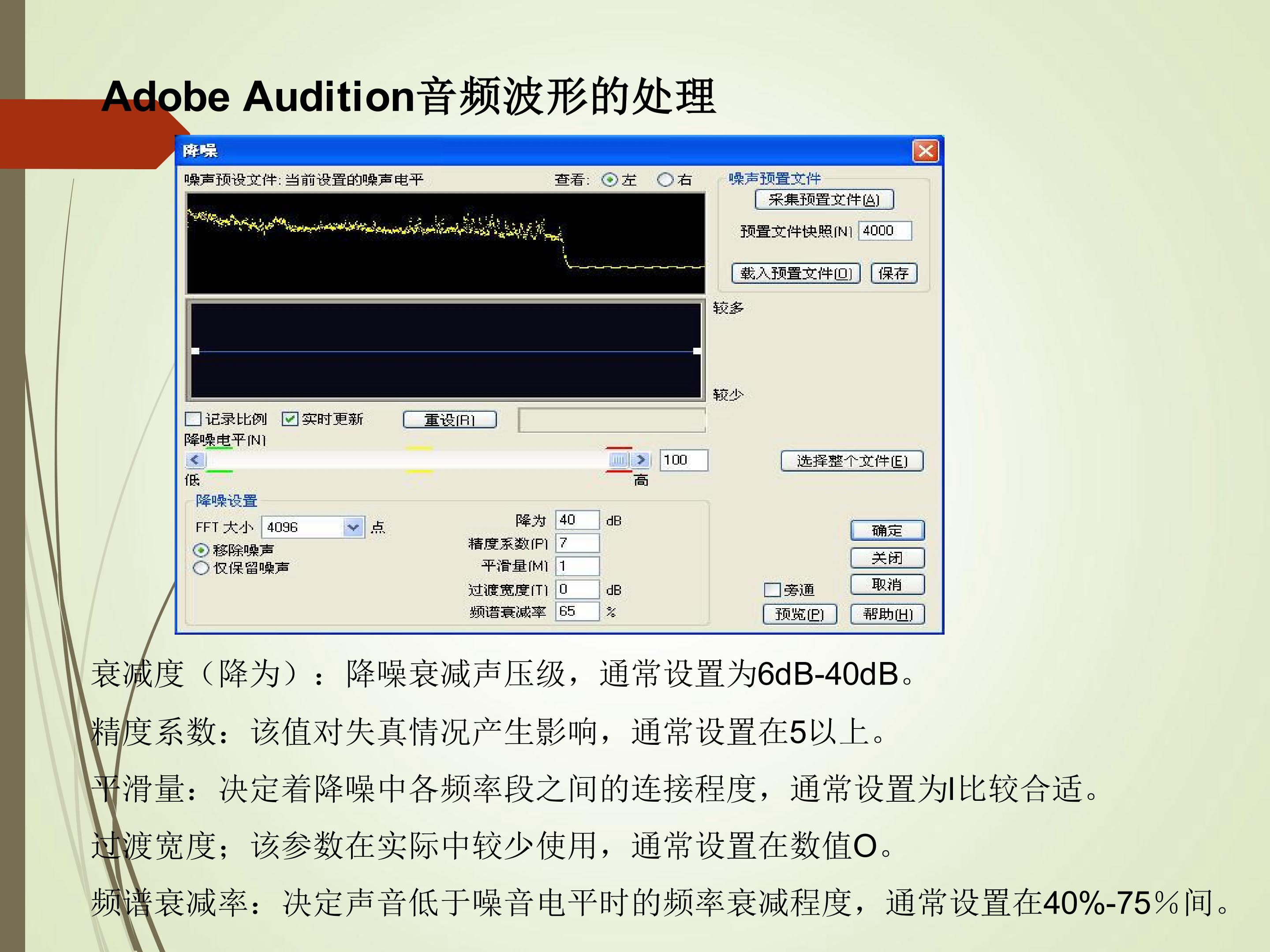Click right handle of the reduction graph line
This screenshot has width=1270, height=952.
(x=696, y=351)
